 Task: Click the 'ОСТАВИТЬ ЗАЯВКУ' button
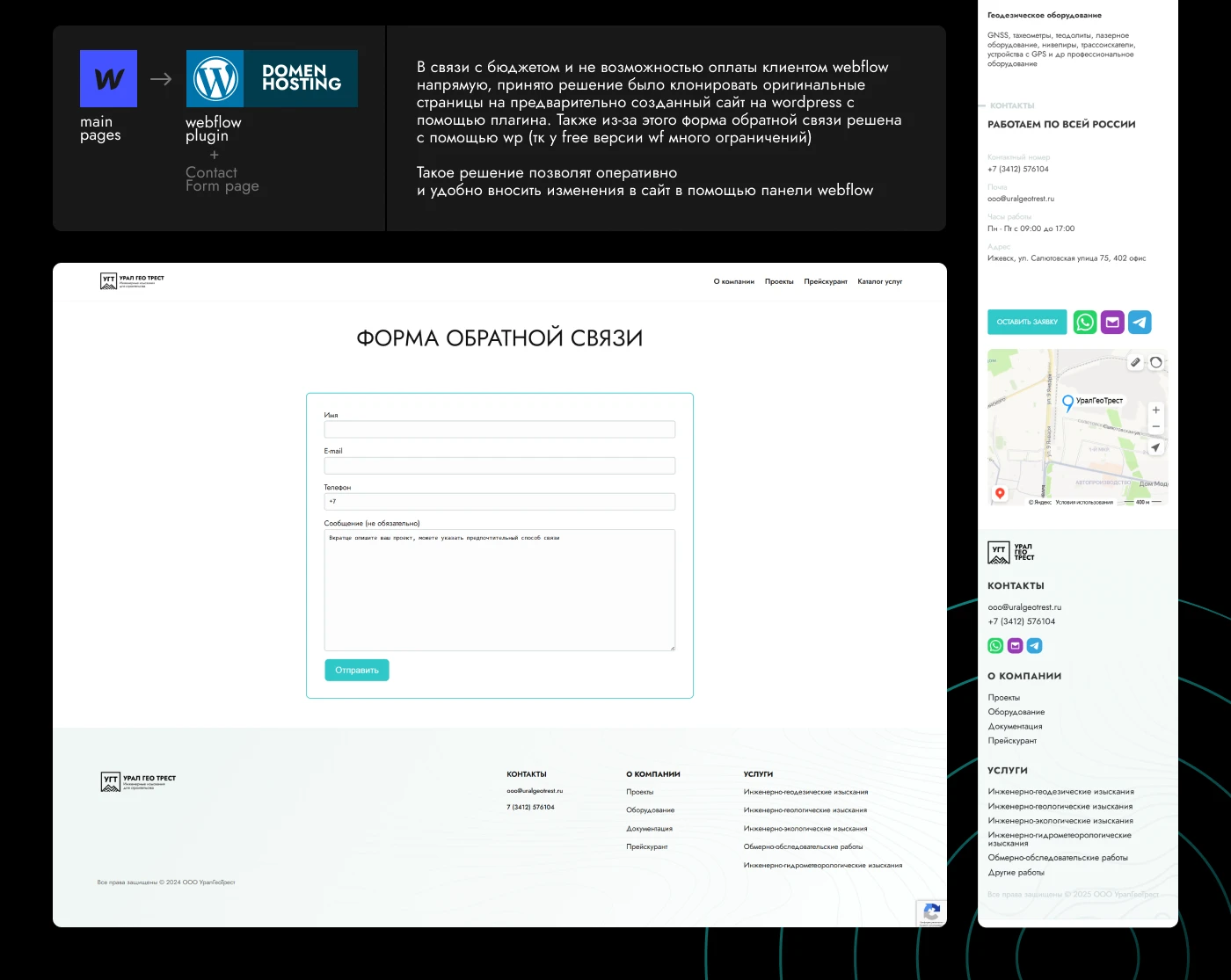pos(1026,322)
